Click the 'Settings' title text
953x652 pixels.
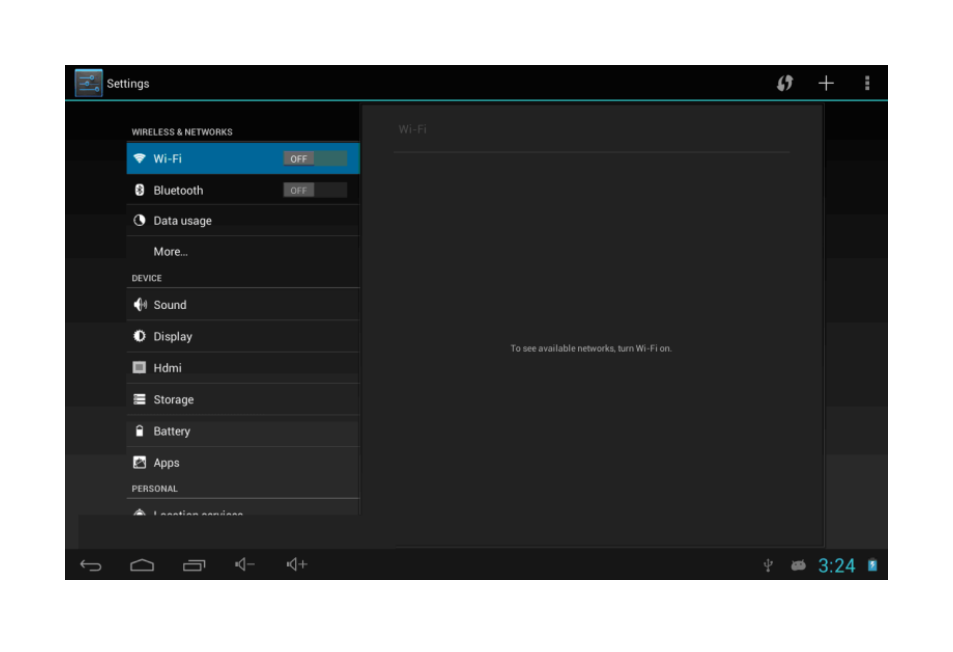128,84
